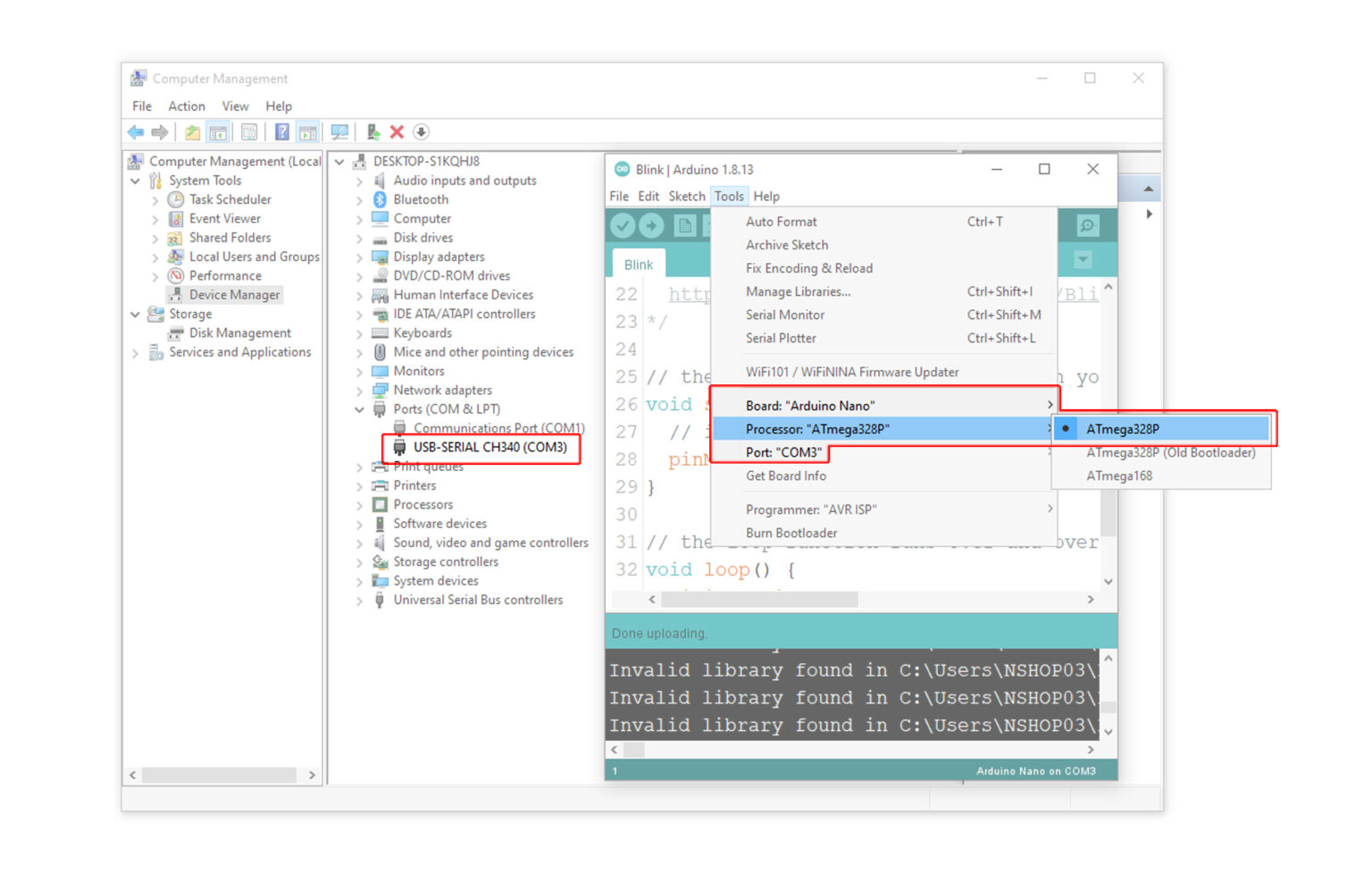Collapse the Ports (COM & LPT) node
The width and height of the screenshot is (1372, 883).
pyautogui.click(x=359, y=409)
